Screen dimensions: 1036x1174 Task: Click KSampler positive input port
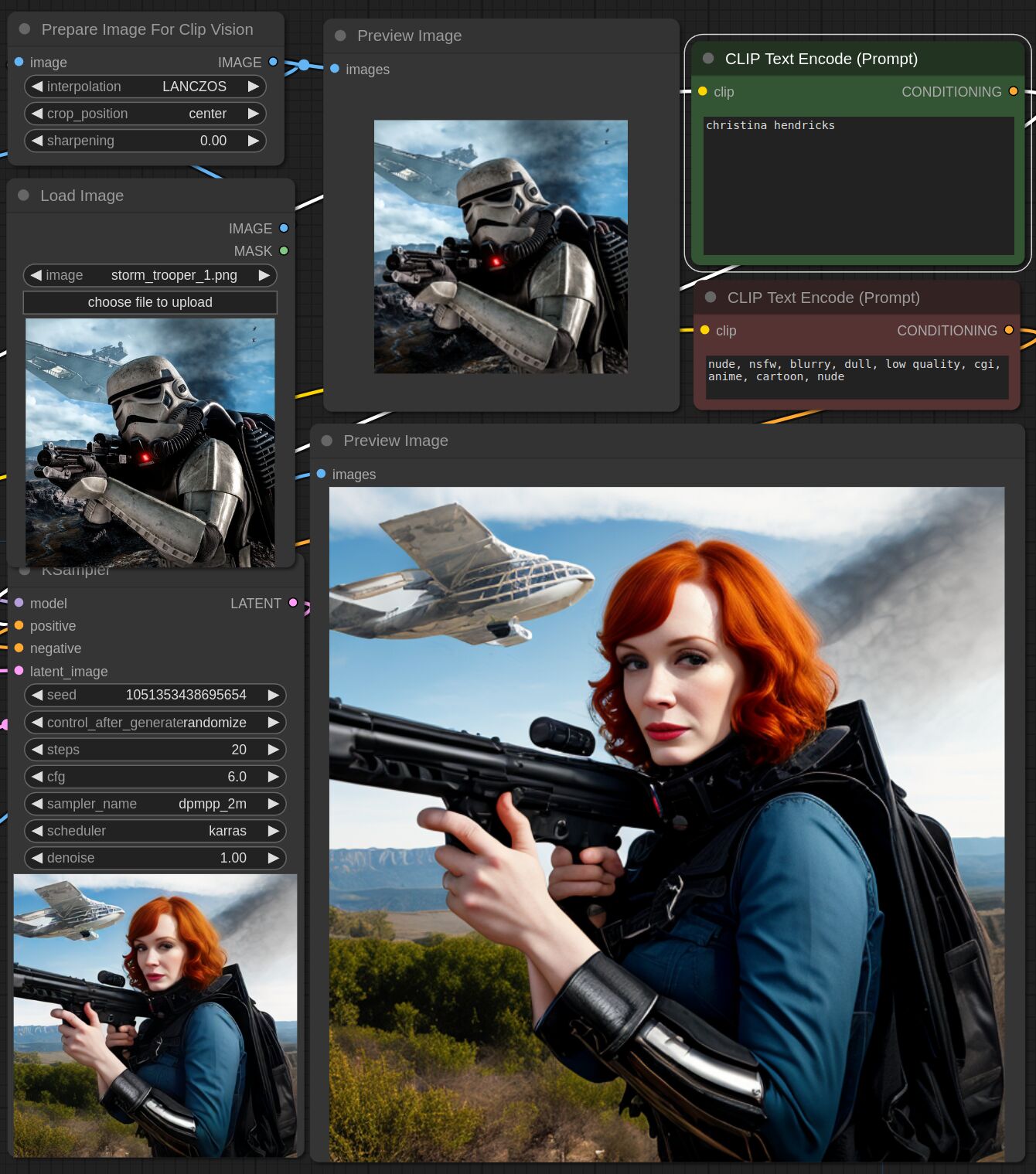point(19,625)
